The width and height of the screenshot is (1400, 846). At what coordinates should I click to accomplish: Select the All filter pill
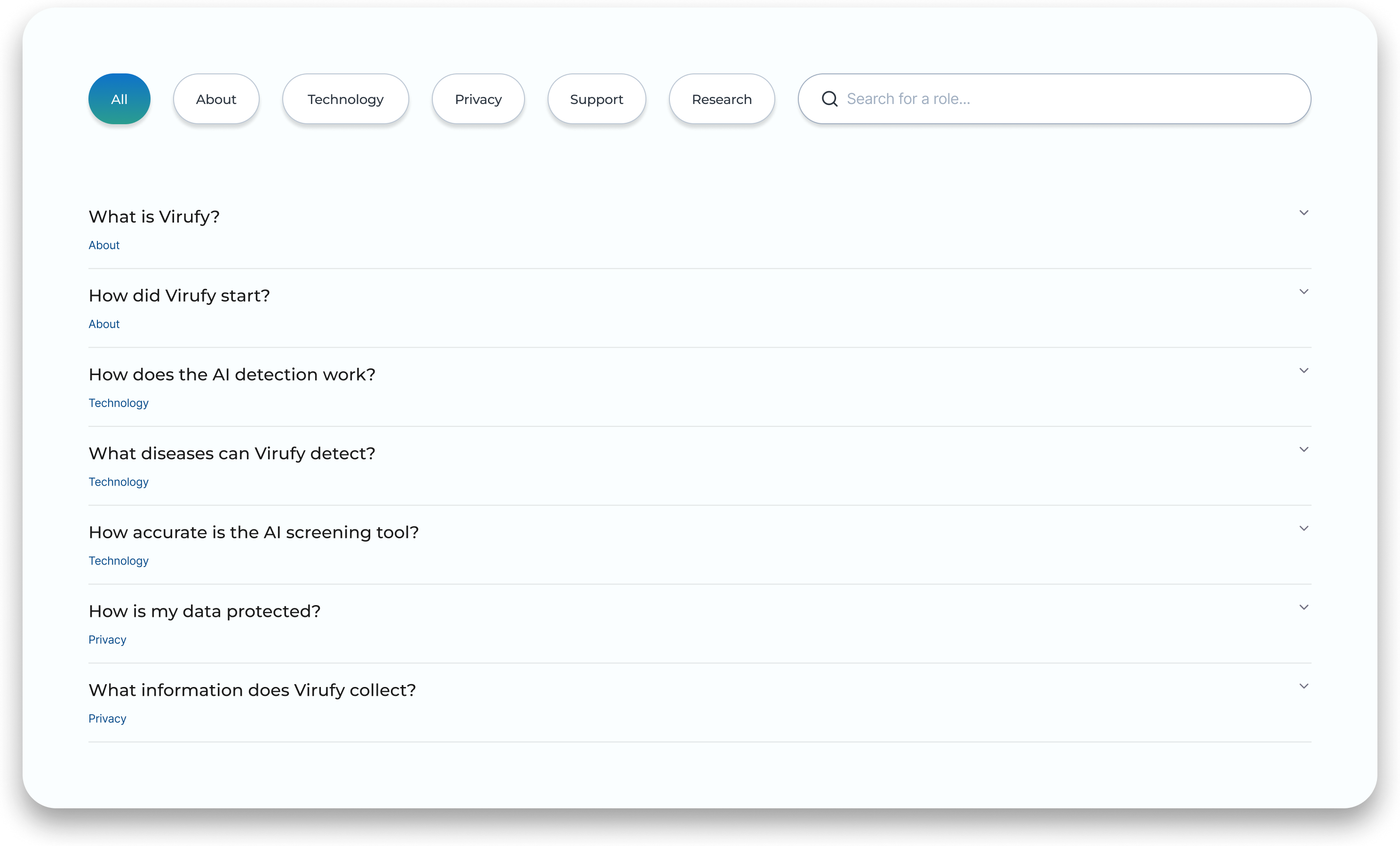point(119,99)
